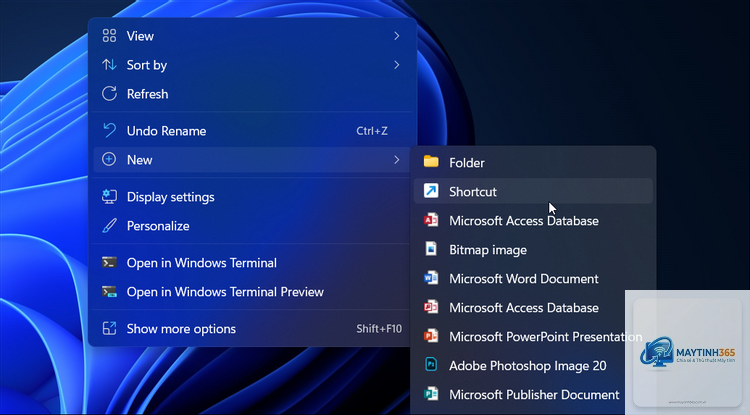
Task: Click the Bitmap image file icon
Action: point(431,249)
